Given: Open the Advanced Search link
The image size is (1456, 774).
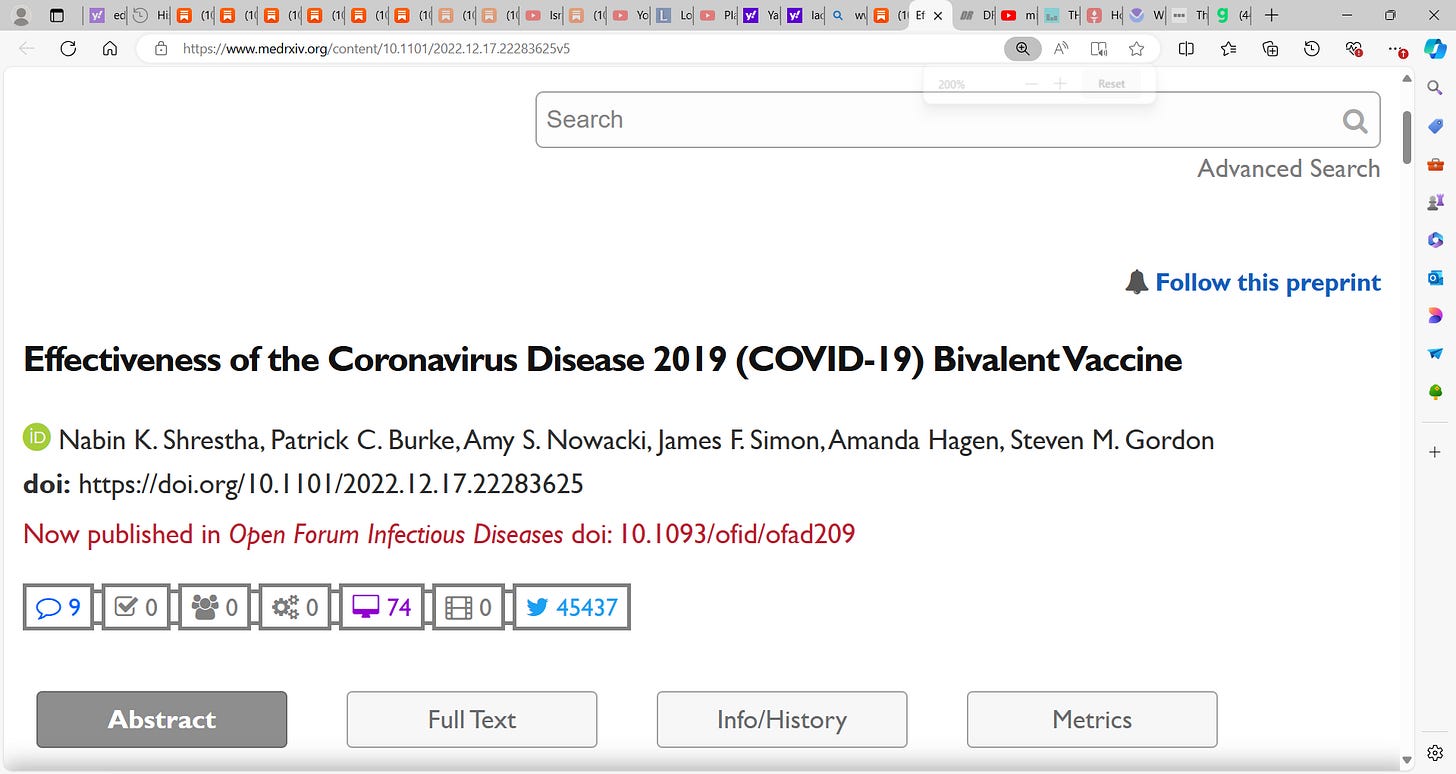Looking at the screenshot, I should 1289,168.
